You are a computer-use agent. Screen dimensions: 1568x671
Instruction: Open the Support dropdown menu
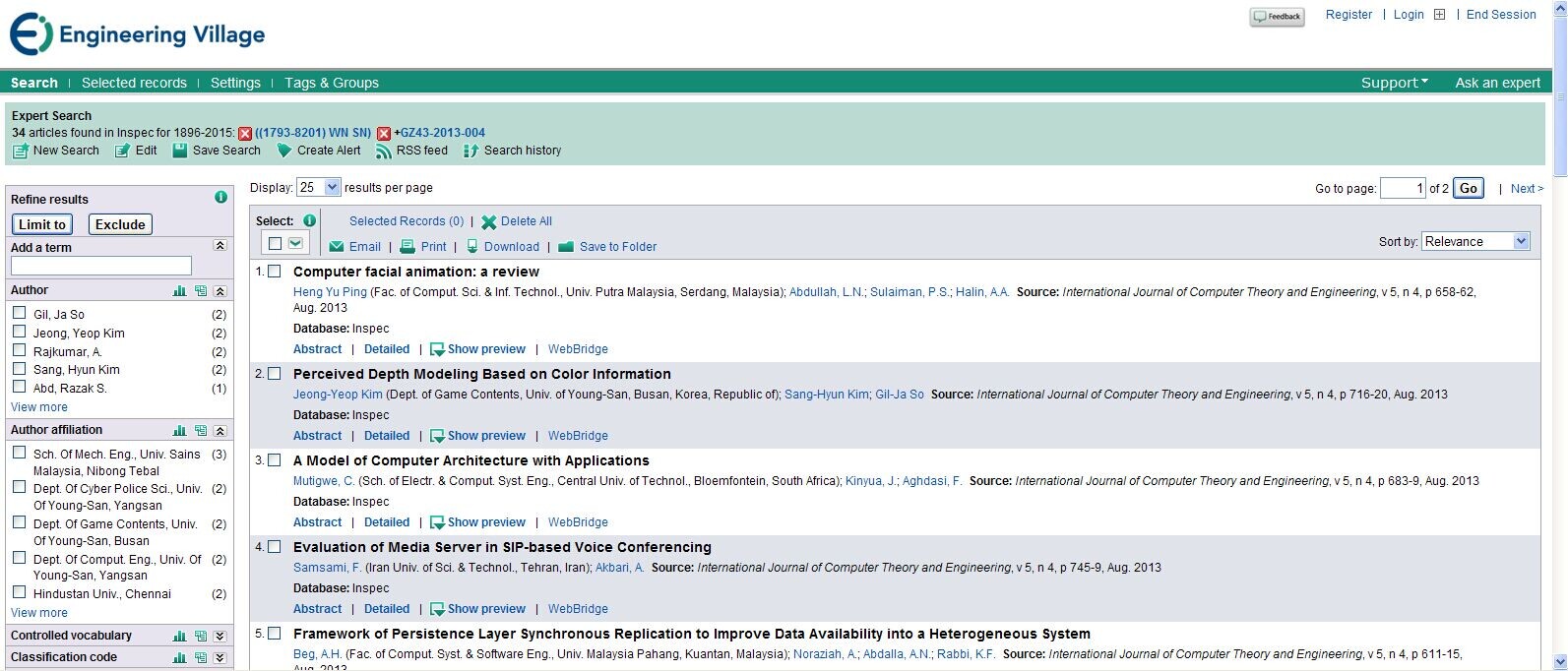[1394, 83]
